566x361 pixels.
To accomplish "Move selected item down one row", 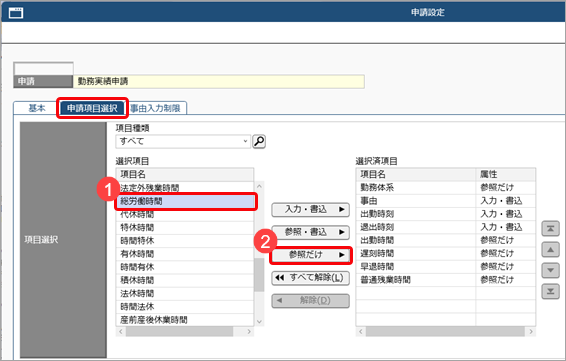I will (550, 270).
